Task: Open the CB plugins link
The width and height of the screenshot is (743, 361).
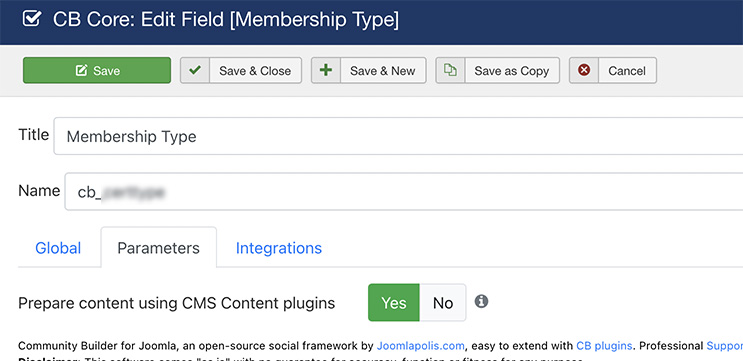Action: tap(604, 345)
